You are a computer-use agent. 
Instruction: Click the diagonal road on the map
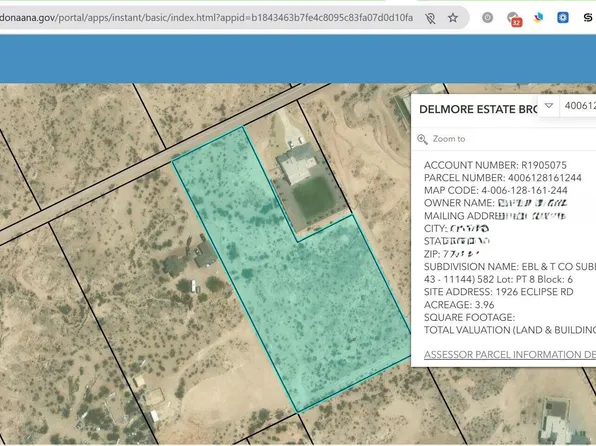pyautogui.click(x=160, y=160)
